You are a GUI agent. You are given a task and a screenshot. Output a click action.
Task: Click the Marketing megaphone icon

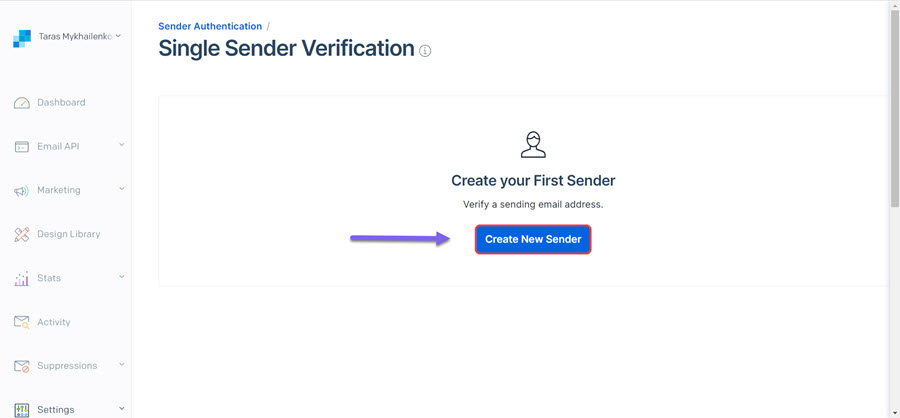tap(22, 191)
